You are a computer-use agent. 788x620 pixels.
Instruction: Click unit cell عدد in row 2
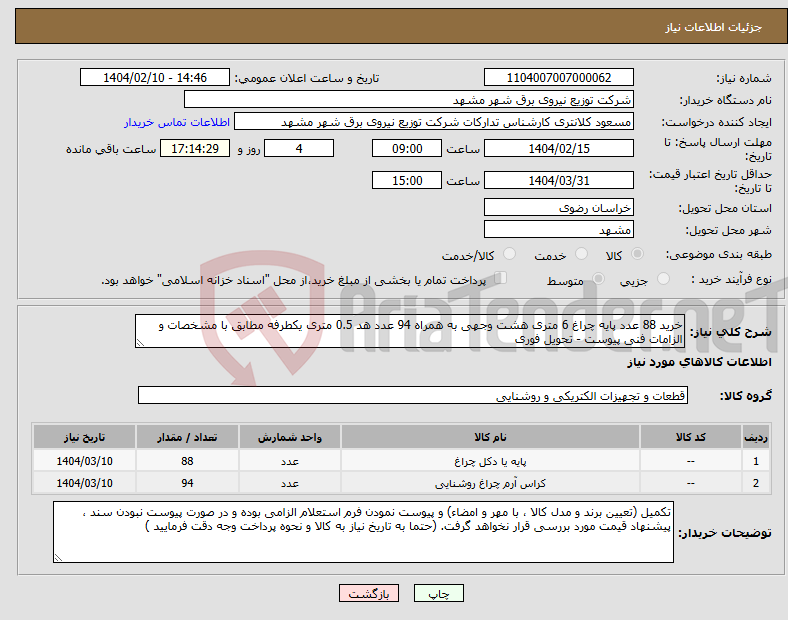[x=289, y=483]
